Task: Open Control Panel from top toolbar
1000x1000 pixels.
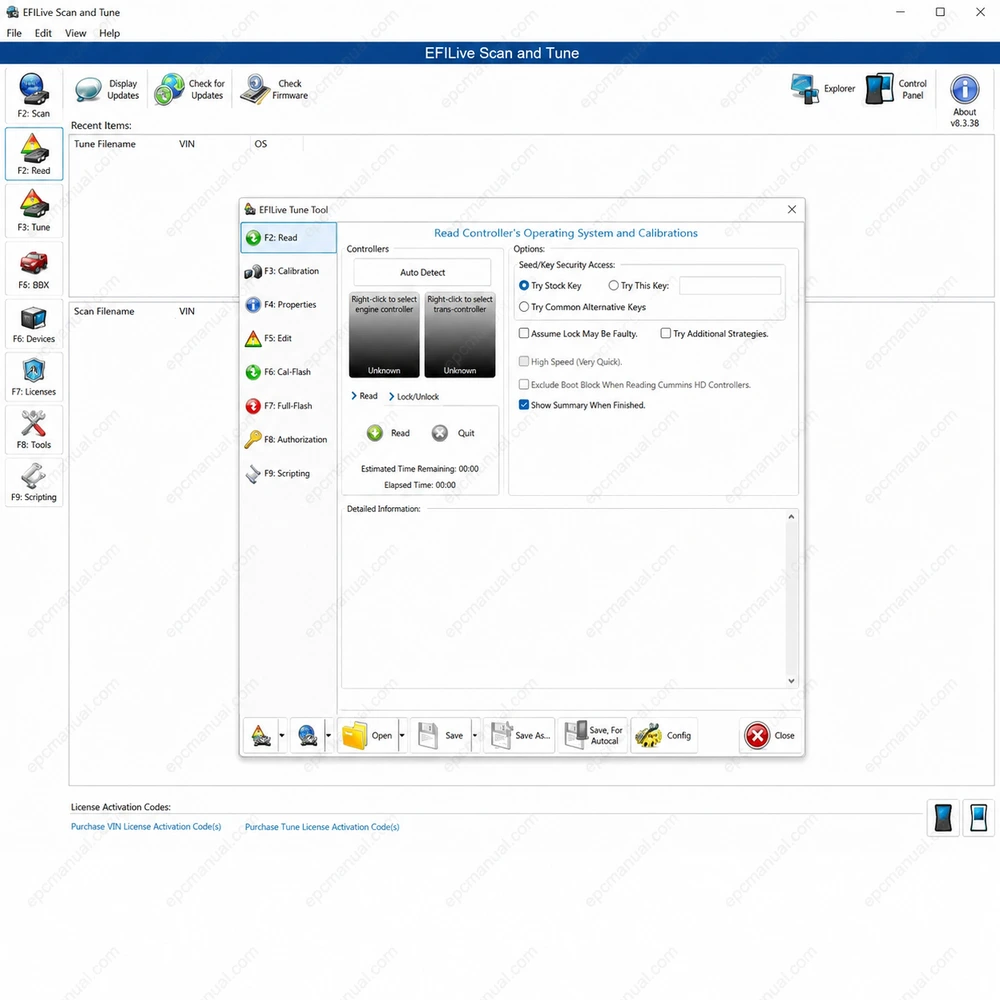Action: click(896, 89)
